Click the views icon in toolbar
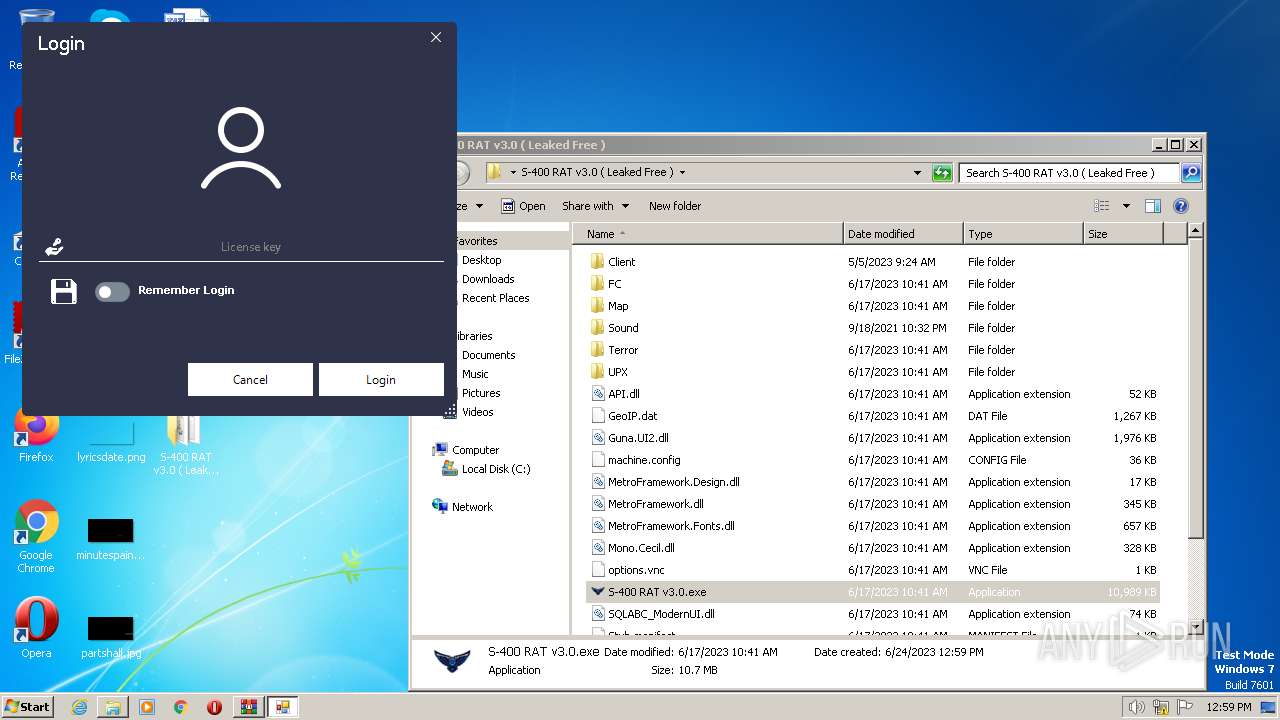This screenshot has height=720, width=1280. click(x=1102, y=206)
